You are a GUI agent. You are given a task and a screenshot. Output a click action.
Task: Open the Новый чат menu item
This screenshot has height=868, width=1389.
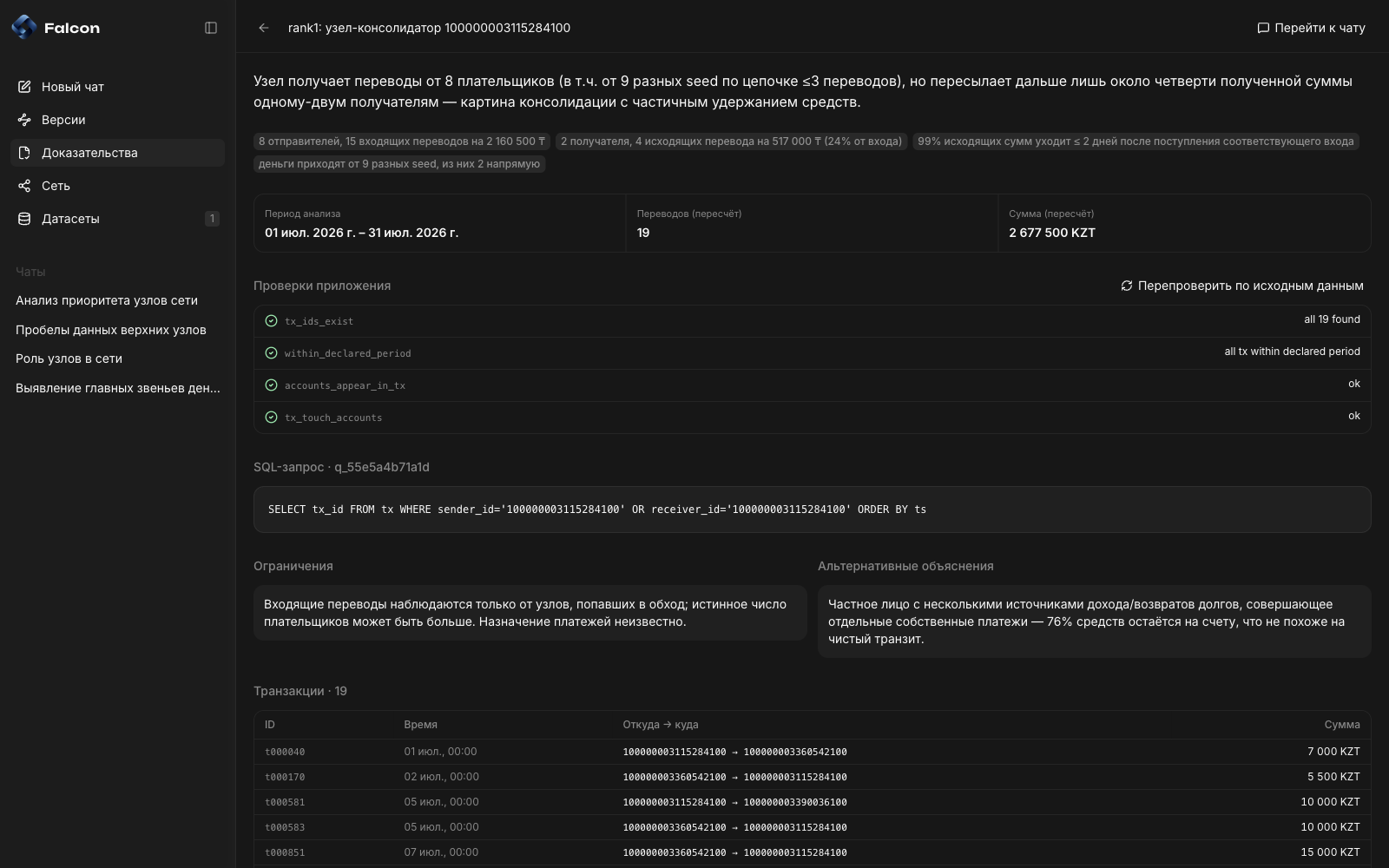(x=118, y=87)
